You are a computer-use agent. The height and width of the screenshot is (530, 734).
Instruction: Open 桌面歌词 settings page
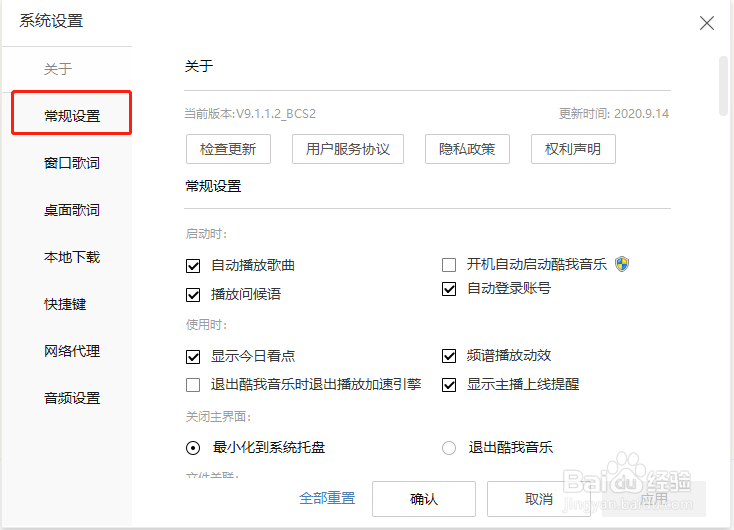point(72,210)
